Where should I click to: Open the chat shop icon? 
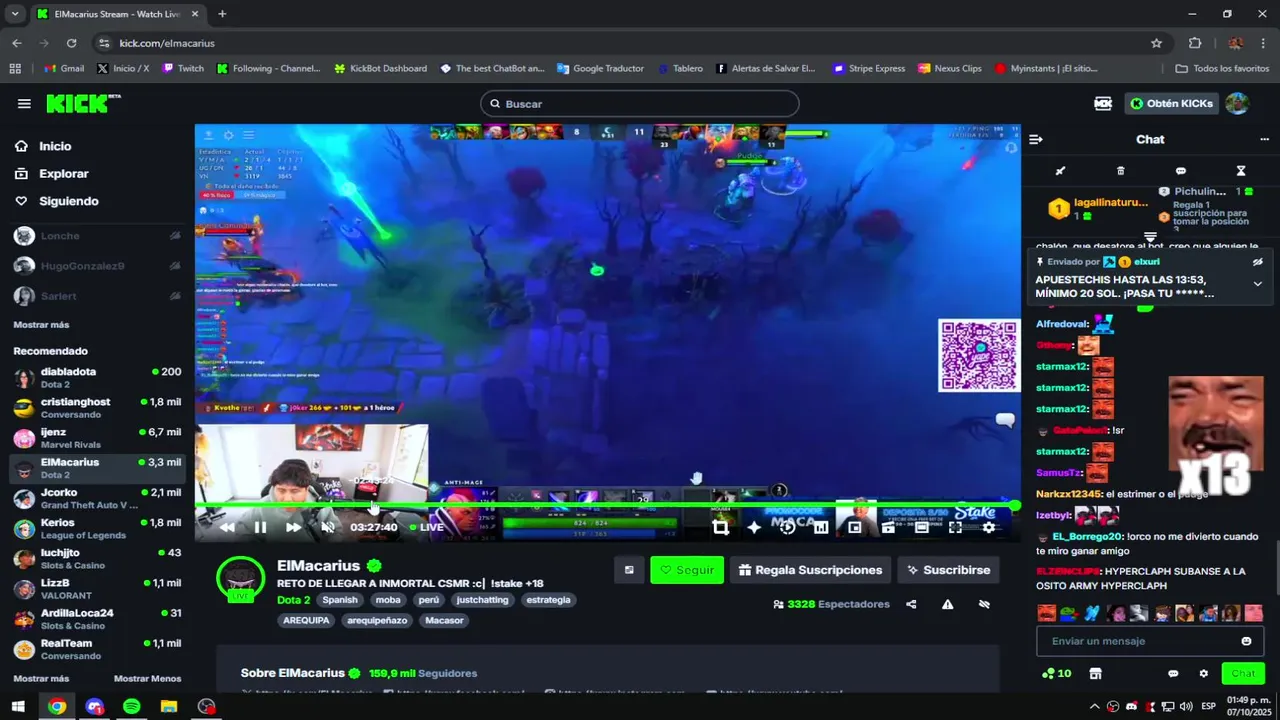point(1095,673)
